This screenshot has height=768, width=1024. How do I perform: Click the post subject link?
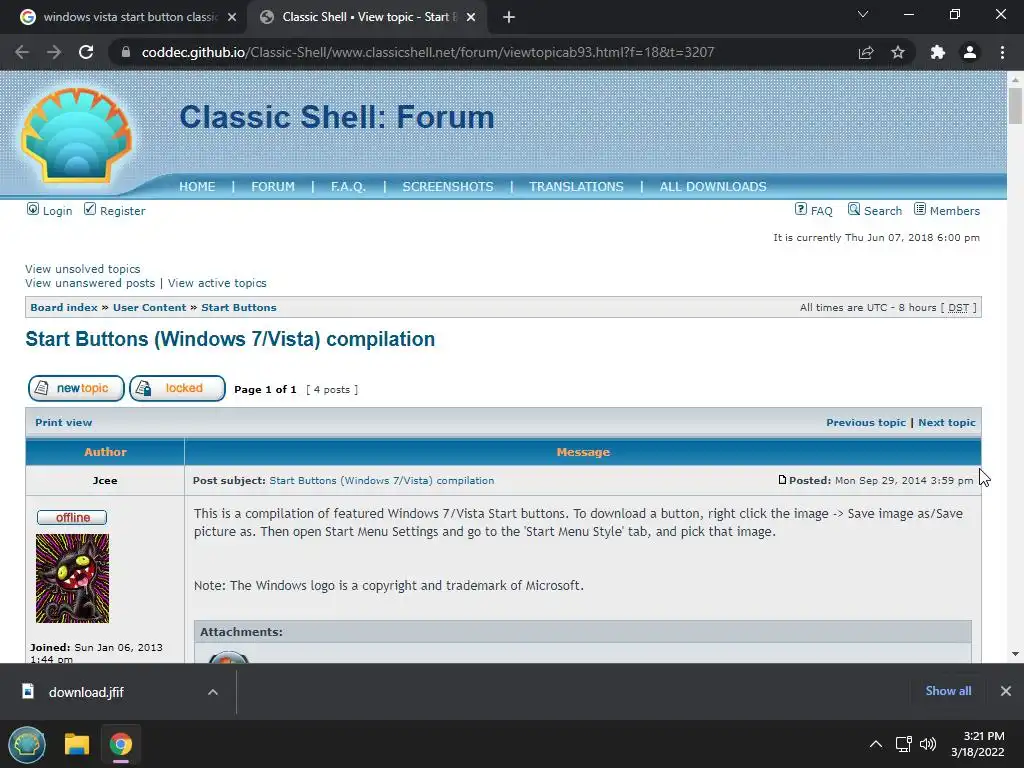[382, 481]
